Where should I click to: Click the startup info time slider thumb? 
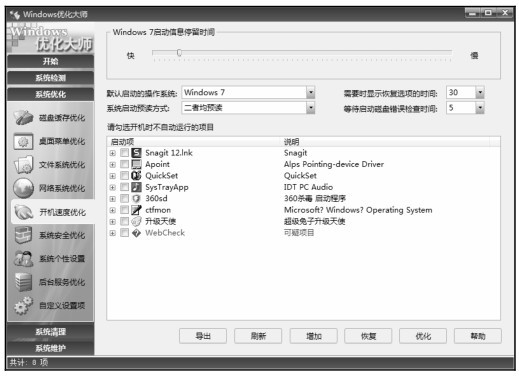pos(179,53)
